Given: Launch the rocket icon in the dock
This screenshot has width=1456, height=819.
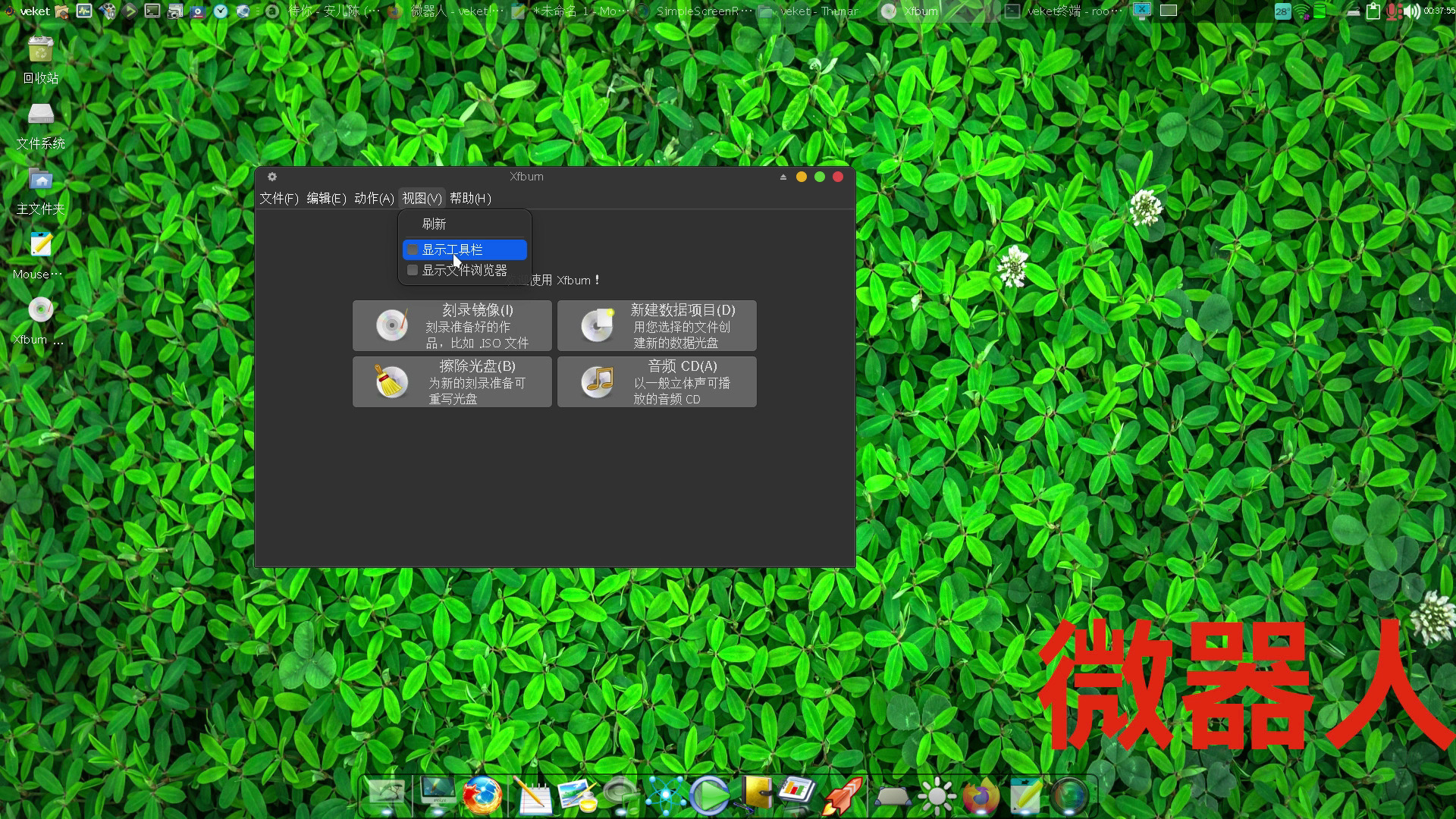Looking at the screenshot, I should [843, 796].
